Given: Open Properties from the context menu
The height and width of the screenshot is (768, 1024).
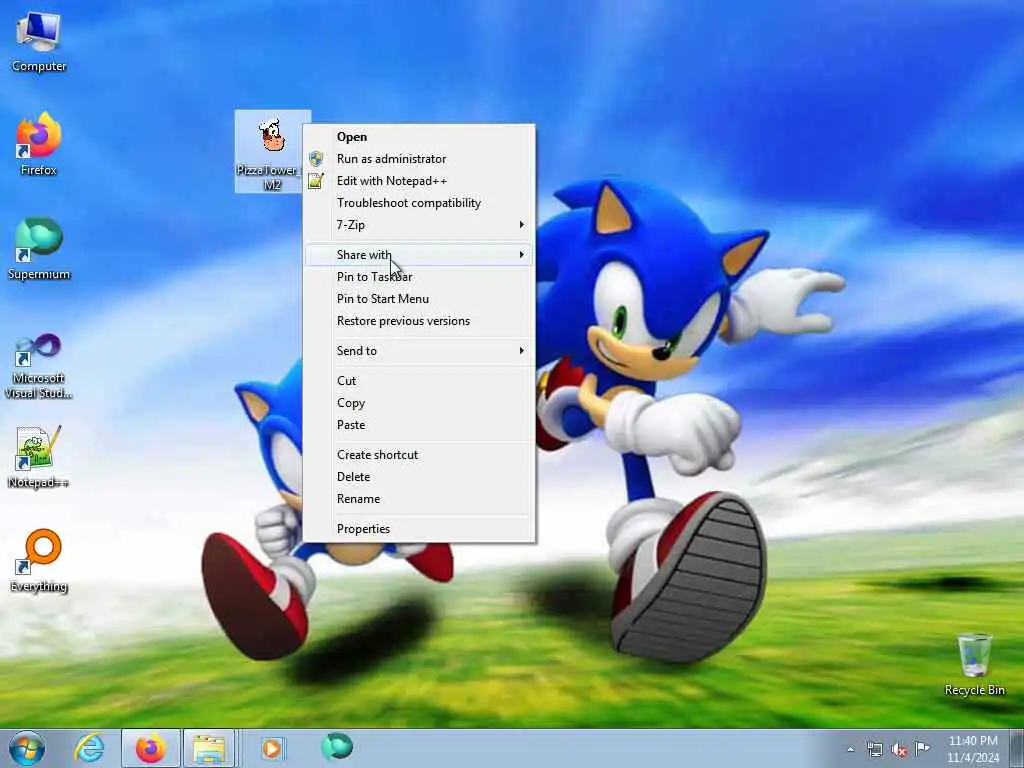Looking at the screenshot, I should [x=419, y=529].
